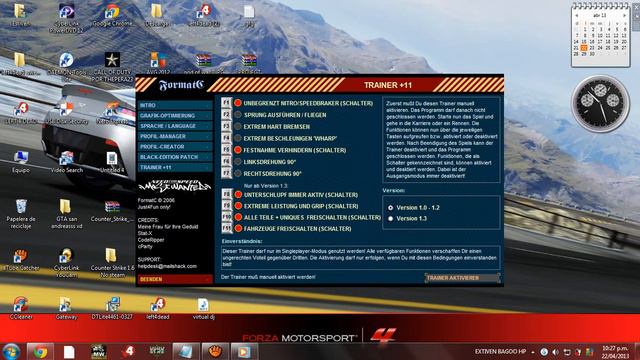
Task: Click F11 Fahrzeuge Freischalten indicator
Action: coord(238,229)
